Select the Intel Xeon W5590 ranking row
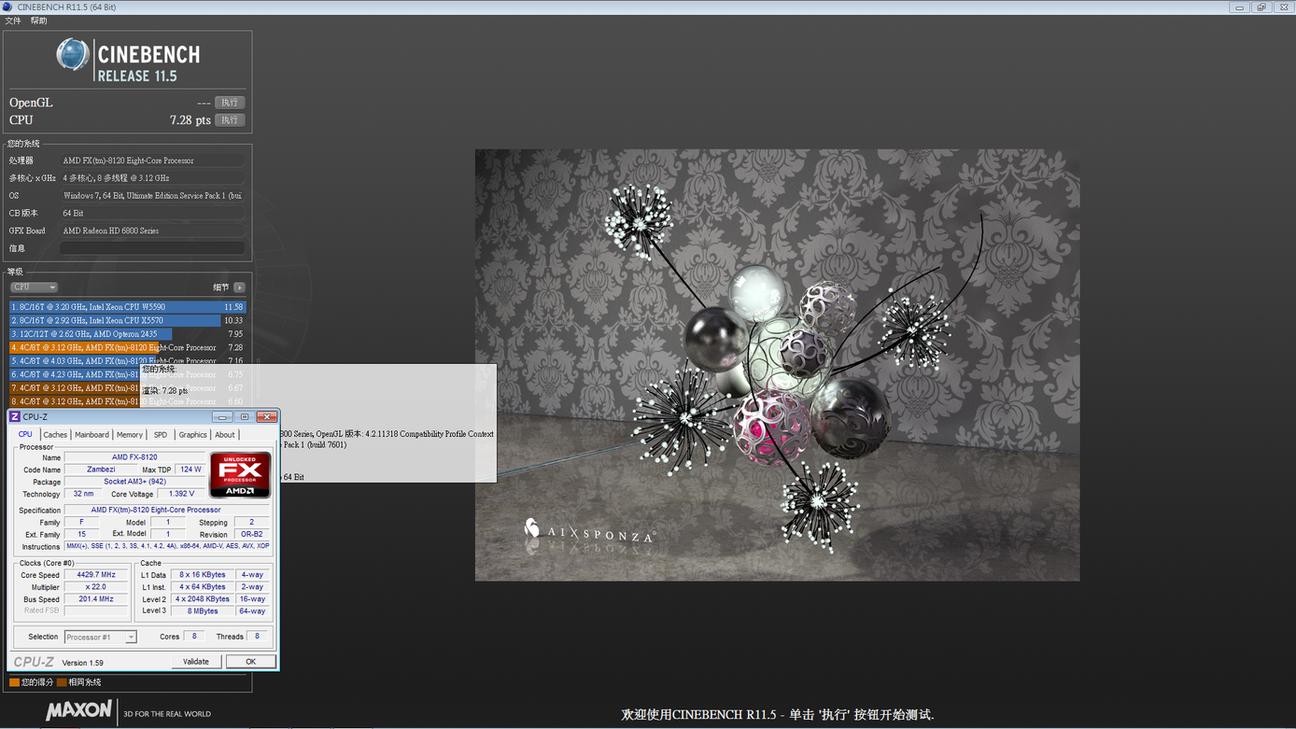 click(127, 307)
